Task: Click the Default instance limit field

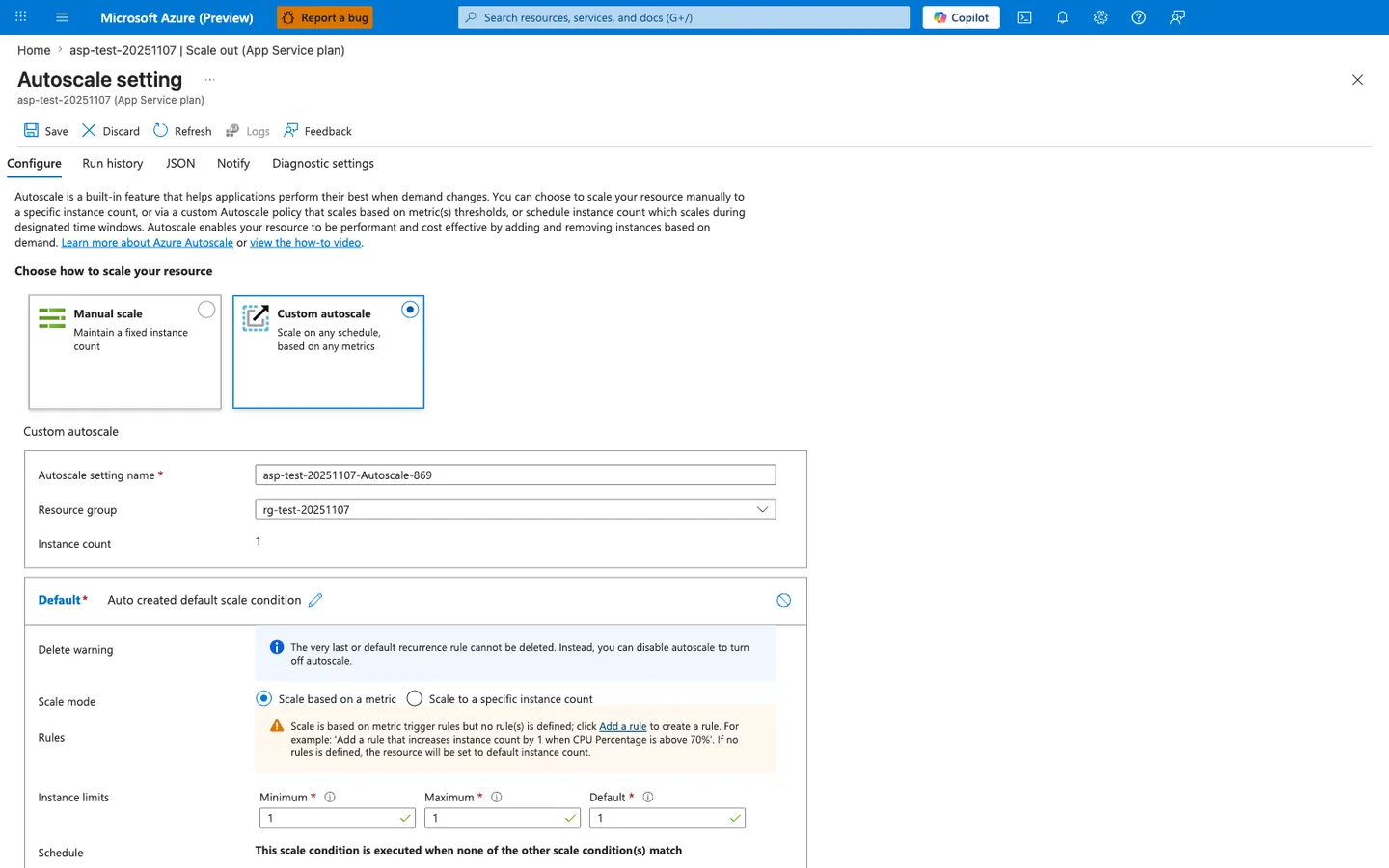Action: (667, 818)
